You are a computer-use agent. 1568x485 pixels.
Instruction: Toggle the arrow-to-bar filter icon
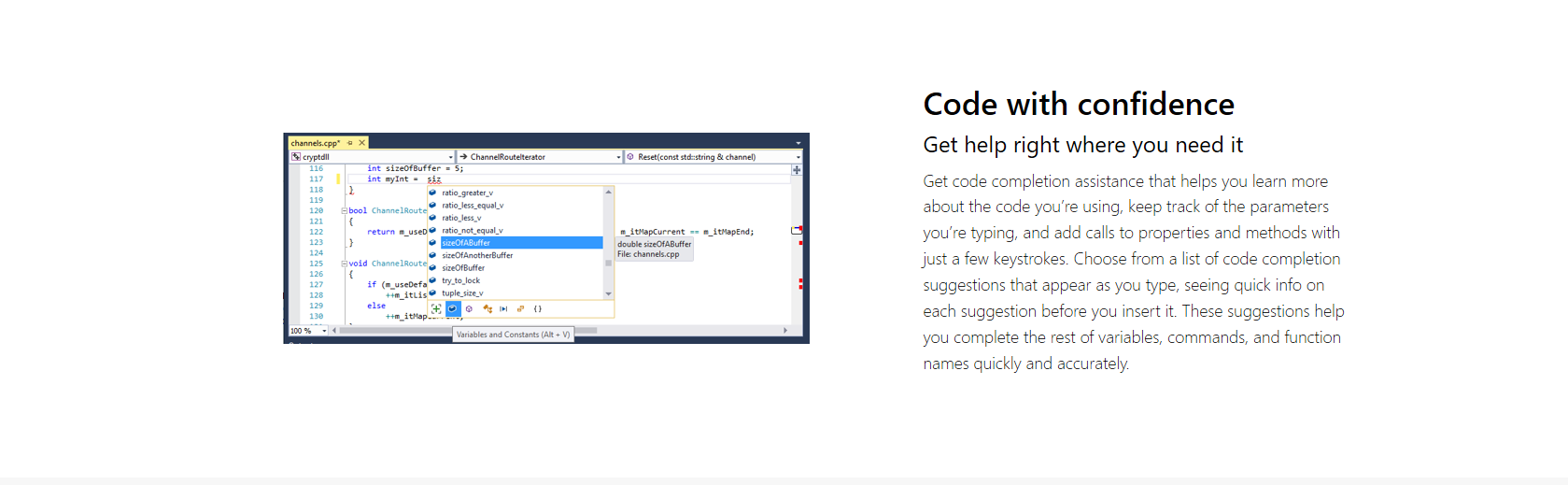[503, 308]
